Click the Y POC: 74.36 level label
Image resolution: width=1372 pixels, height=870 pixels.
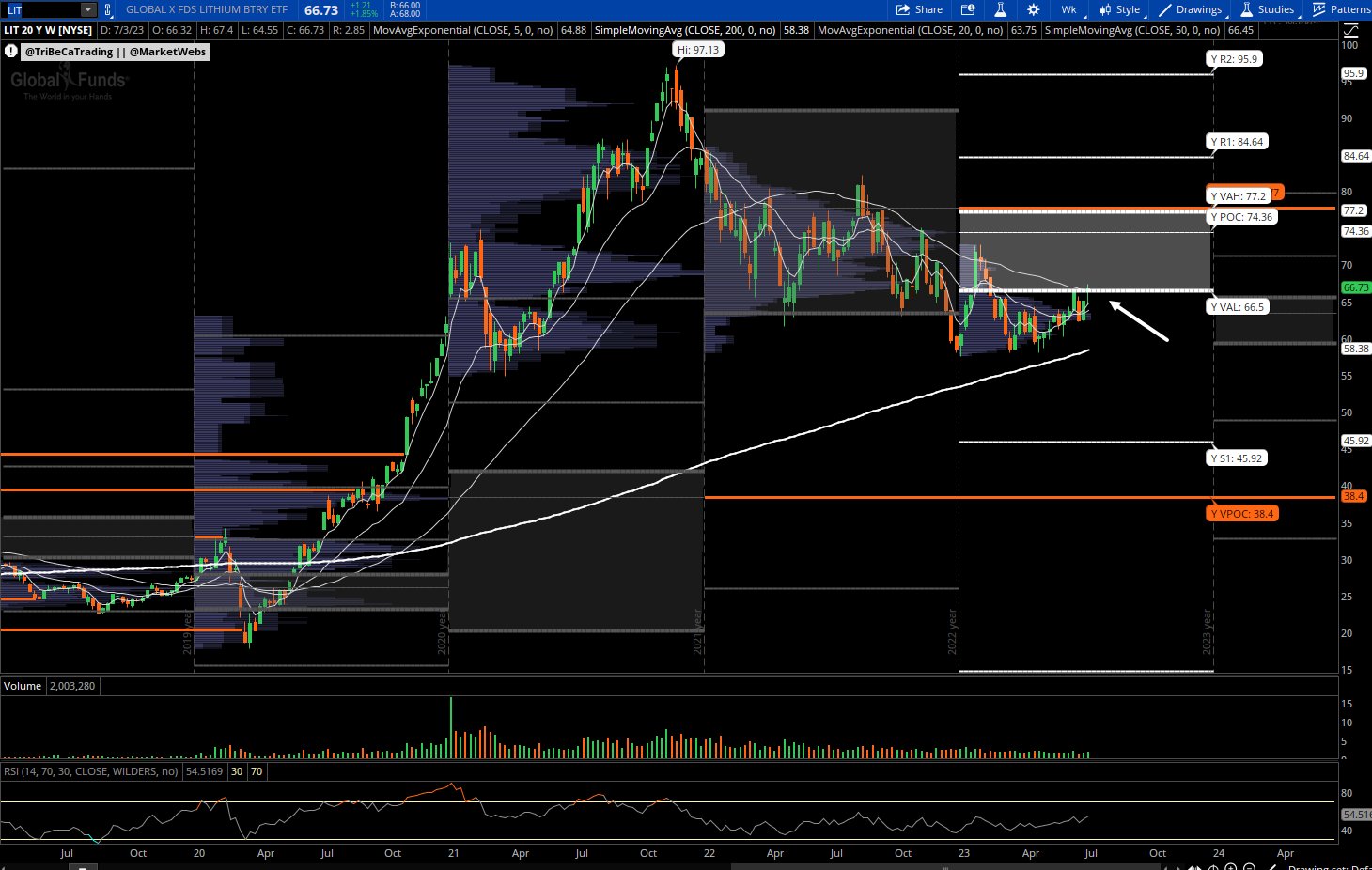(x=1241, y=217)
